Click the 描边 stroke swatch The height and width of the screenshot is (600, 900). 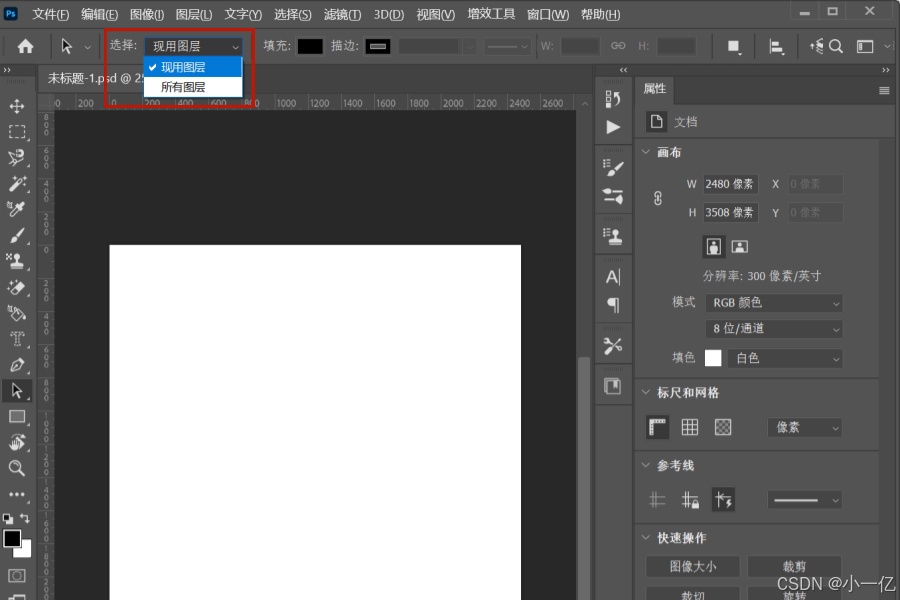(378, 46)
